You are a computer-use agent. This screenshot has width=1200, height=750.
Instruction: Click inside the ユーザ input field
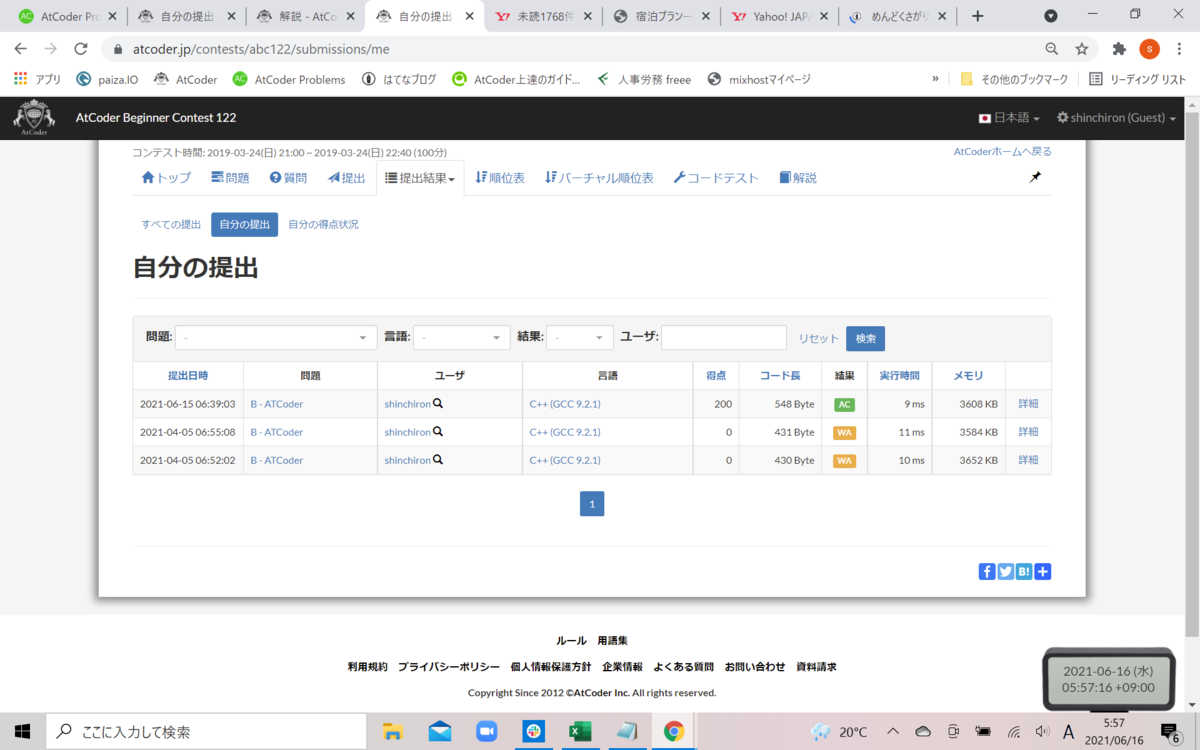click(x=723, y=337)
